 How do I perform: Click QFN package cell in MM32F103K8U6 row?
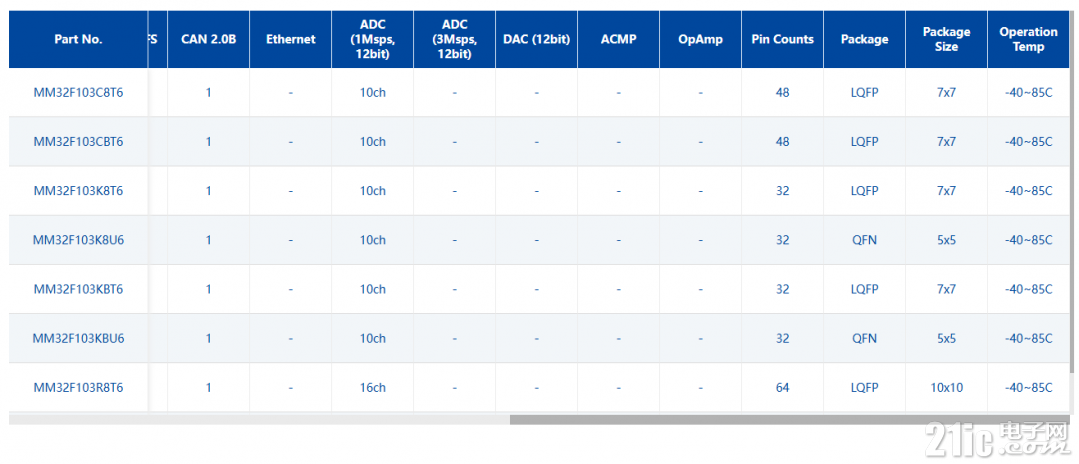[x=864, y=240]
